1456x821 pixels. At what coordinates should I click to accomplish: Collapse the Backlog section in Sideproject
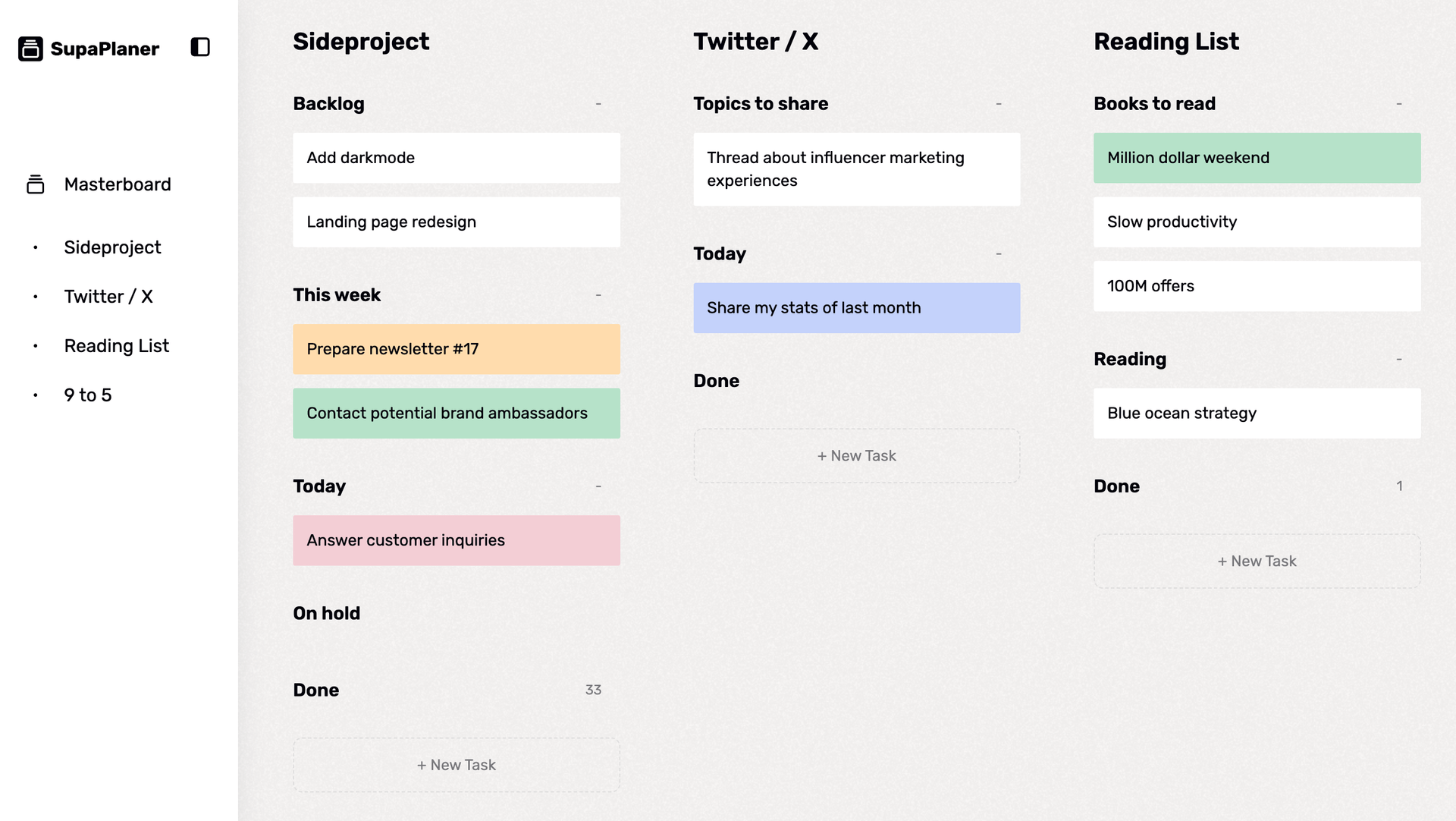598,103
